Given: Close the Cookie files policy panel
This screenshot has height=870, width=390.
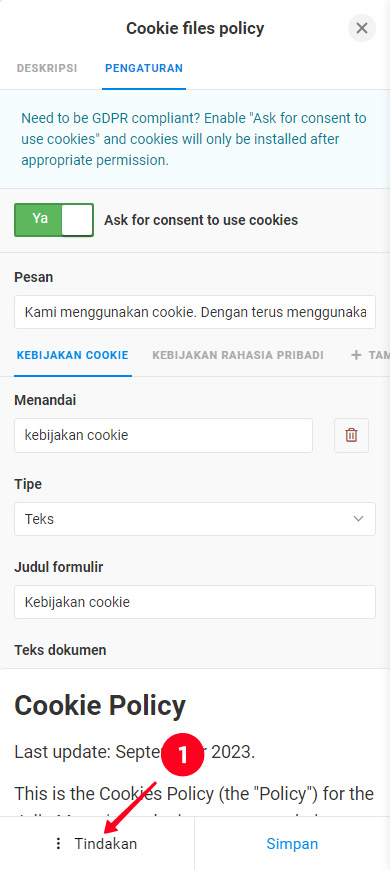Looking at the screenshot, I should pyautogui.click(x=362, y=28).
